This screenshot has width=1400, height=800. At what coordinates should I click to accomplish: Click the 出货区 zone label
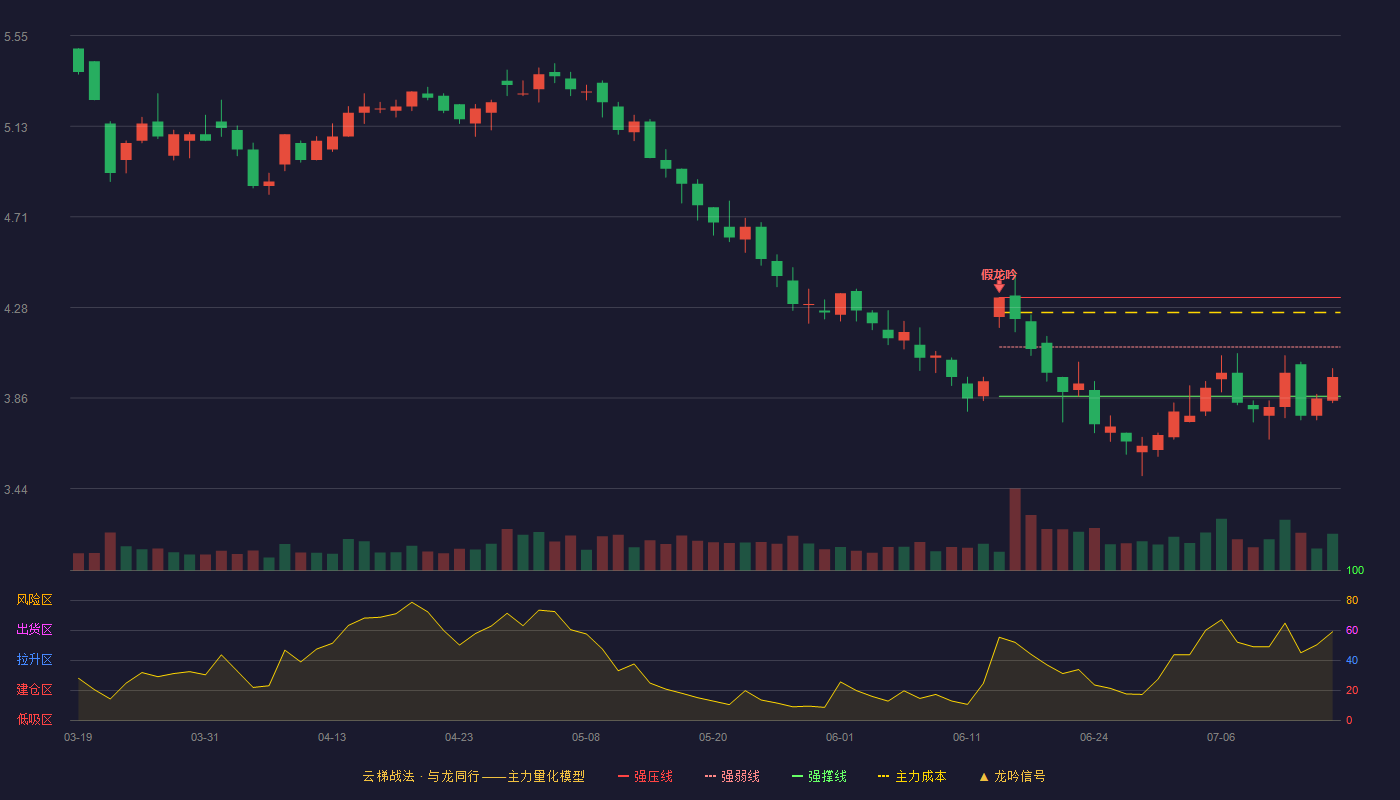tap(34, 630)
